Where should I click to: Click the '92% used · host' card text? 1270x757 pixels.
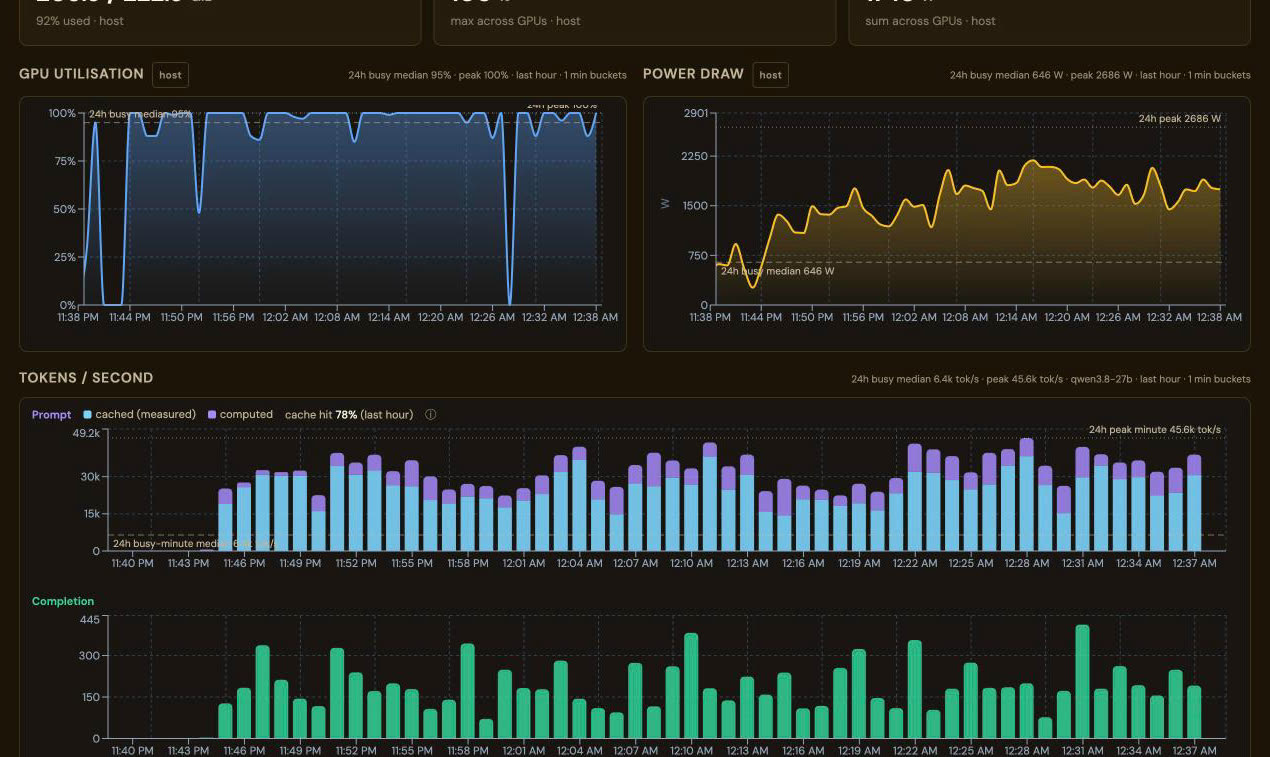point(80,21)
